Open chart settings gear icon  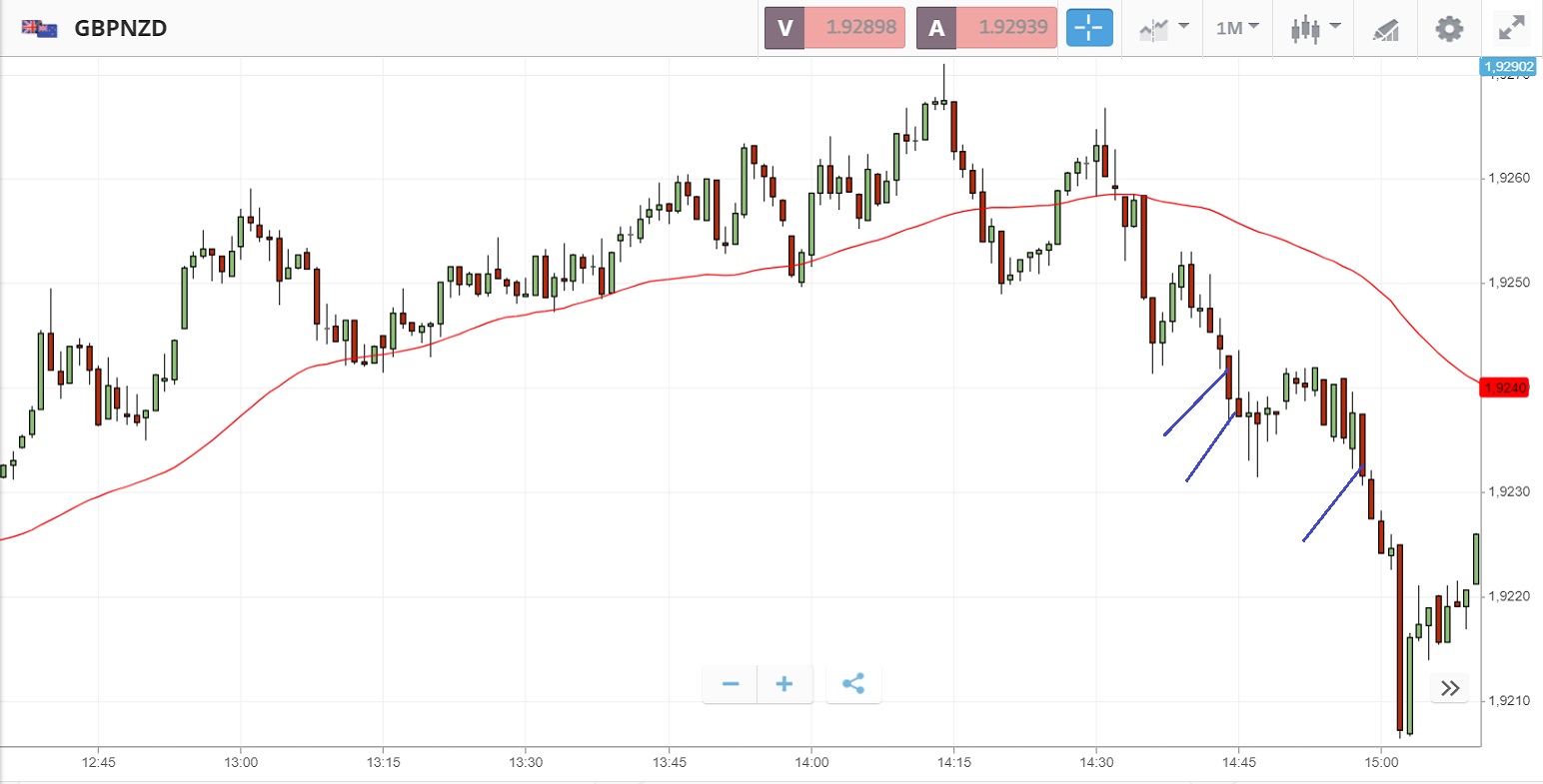(1449, 28)
